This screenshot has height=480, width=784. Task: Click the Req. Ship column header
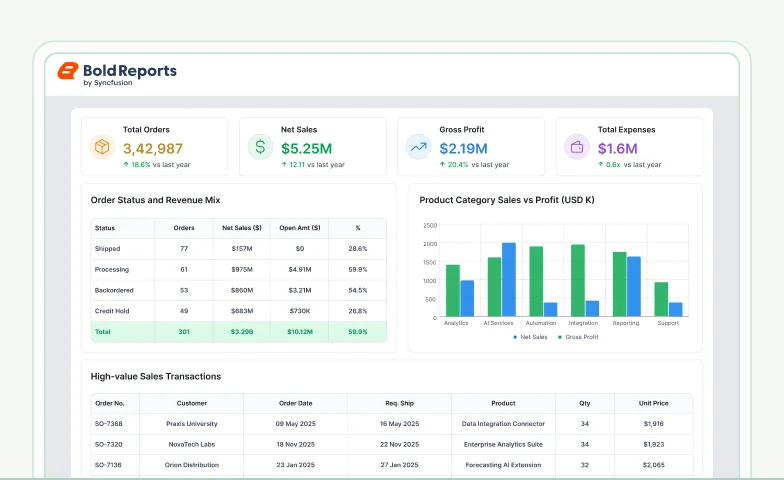tap(400, 403)
